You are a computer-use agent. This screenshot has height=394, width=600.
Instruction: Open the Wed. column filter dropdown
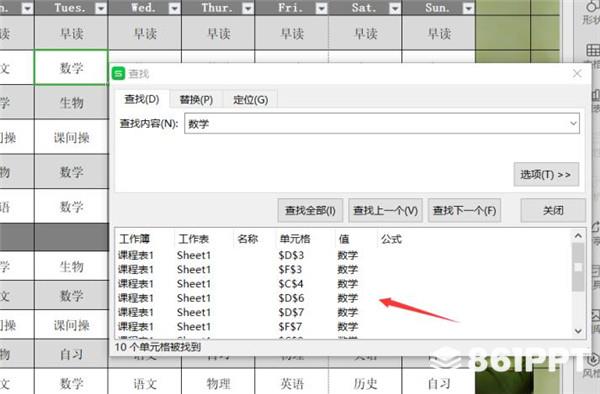point(174,8)
